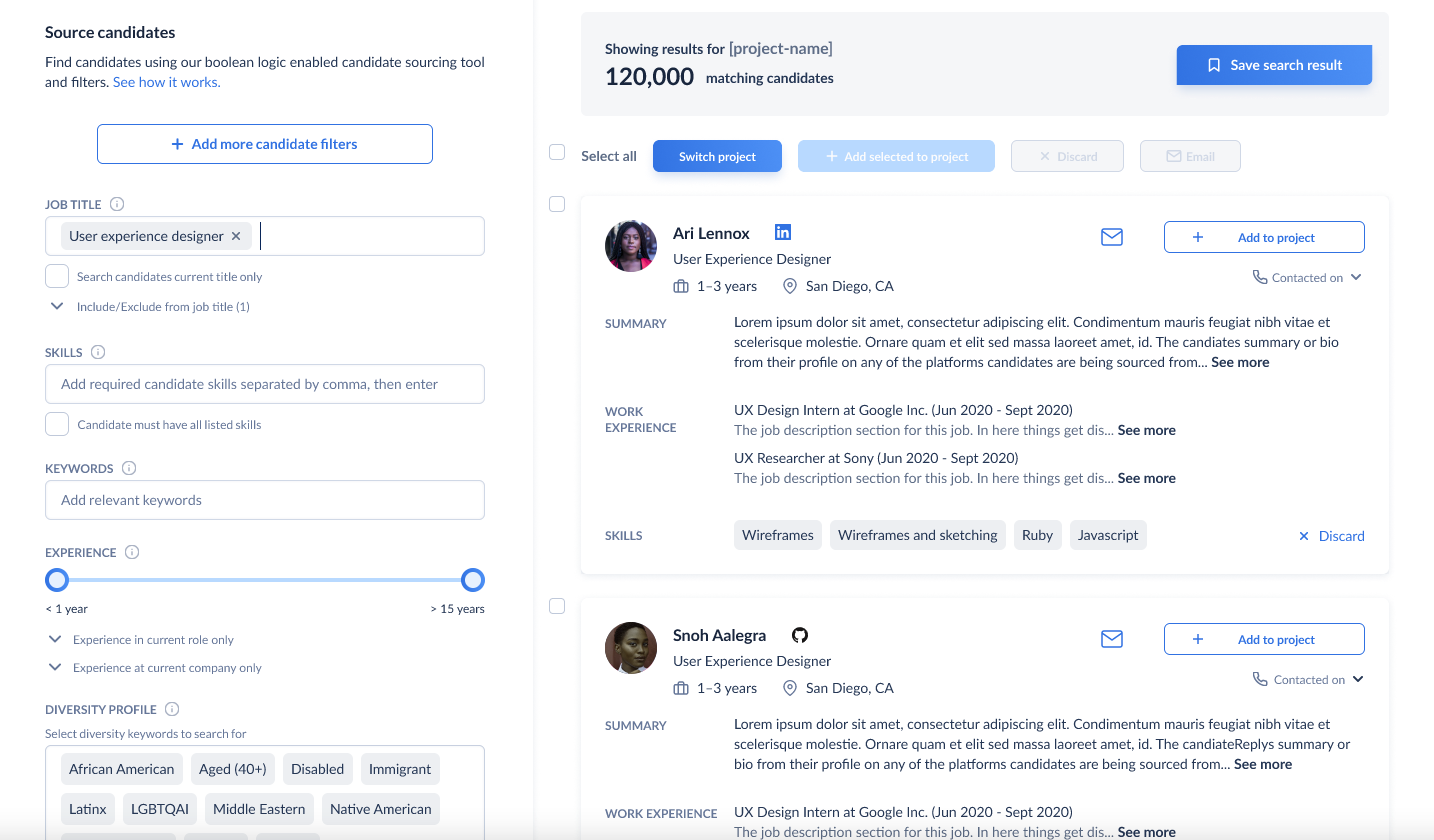This screenshot has height=840, width=1434.
Task: Click Save search result button
Action: (1274, 65)
